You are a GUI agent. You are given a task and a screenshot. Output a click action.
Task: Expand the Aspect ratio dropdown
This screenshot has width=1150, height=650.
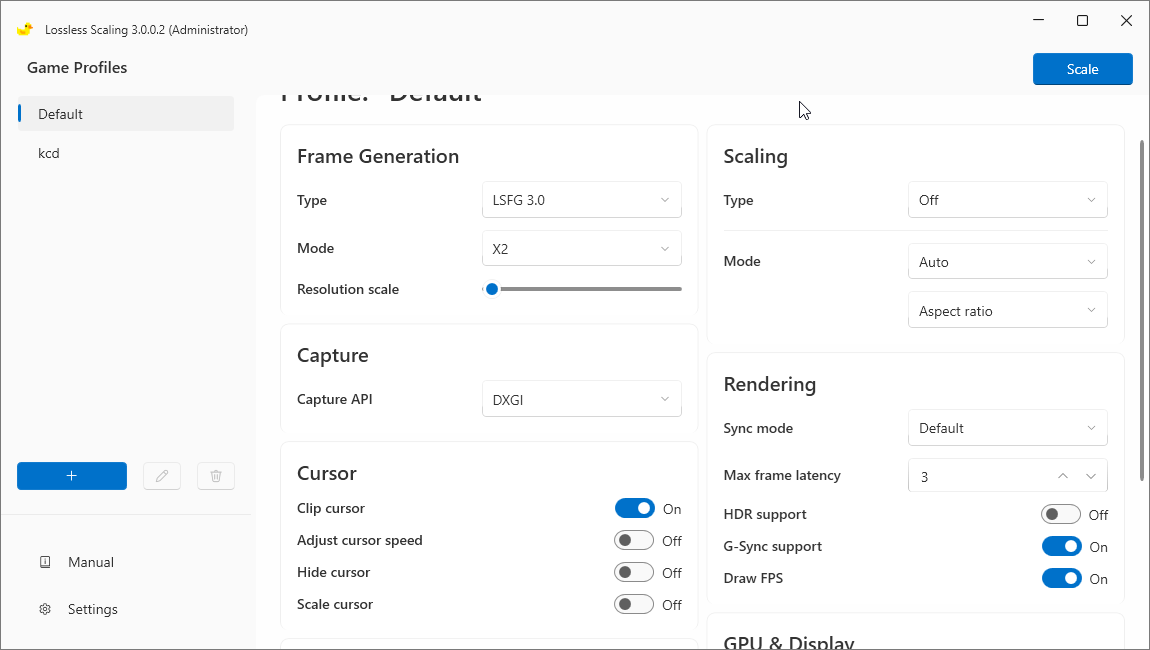click(x=1008, y=310)
